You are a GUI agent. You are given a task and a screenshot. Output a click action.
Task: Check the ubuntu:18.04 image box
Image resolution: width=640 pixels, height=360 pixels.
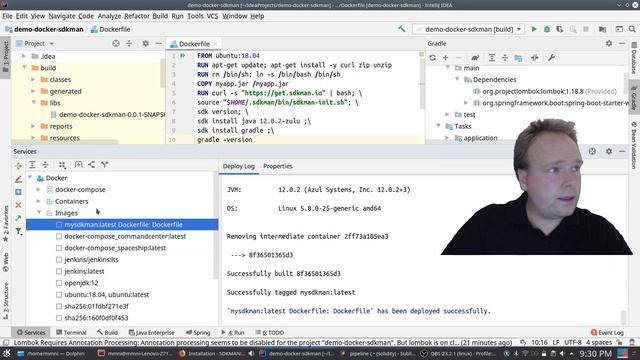[x=59, y=295]
